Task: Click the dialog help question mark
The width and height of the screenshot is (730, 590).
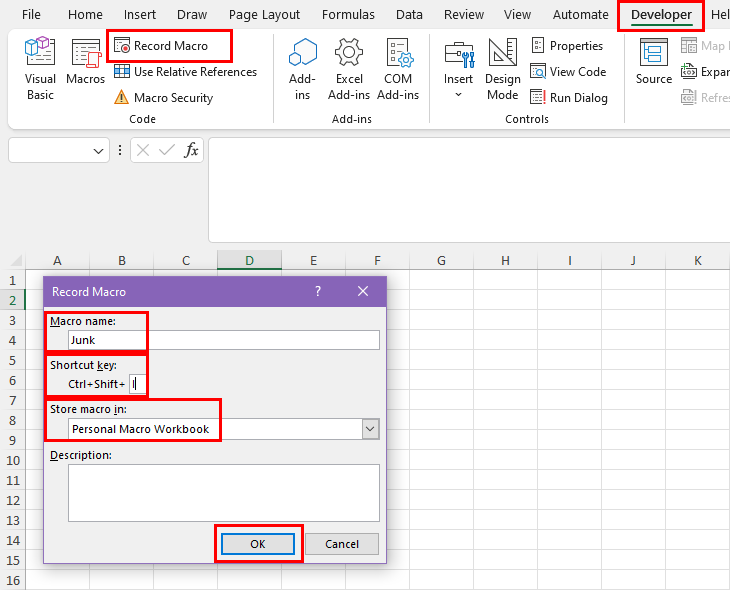Action: click(318, 292)
